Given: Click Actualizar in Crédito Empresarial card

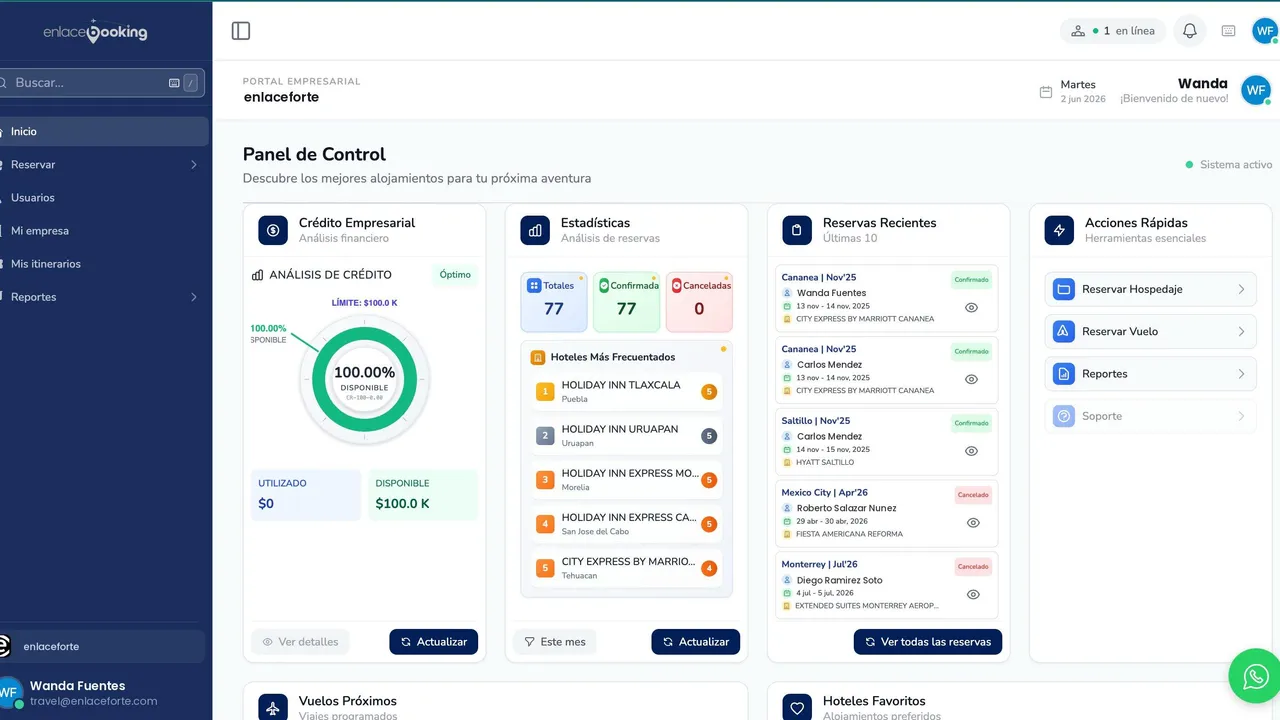Looking at the screenshot, I should pos(434,642).
